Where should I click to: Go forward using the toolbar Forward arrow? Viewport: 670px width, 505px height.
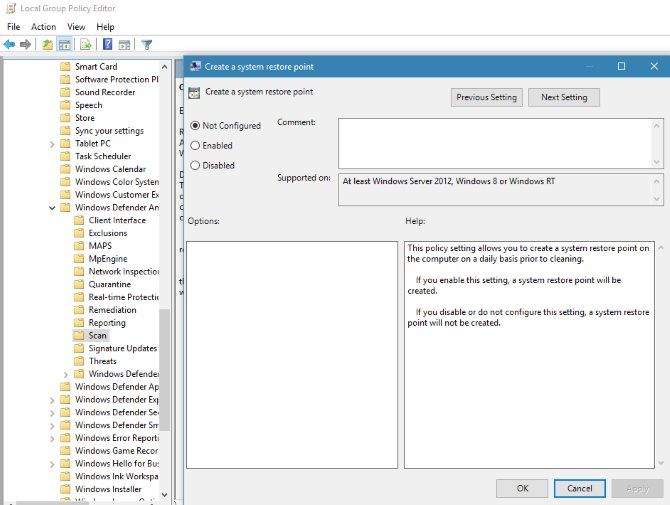pyautogui.click(x=25, y=44)
